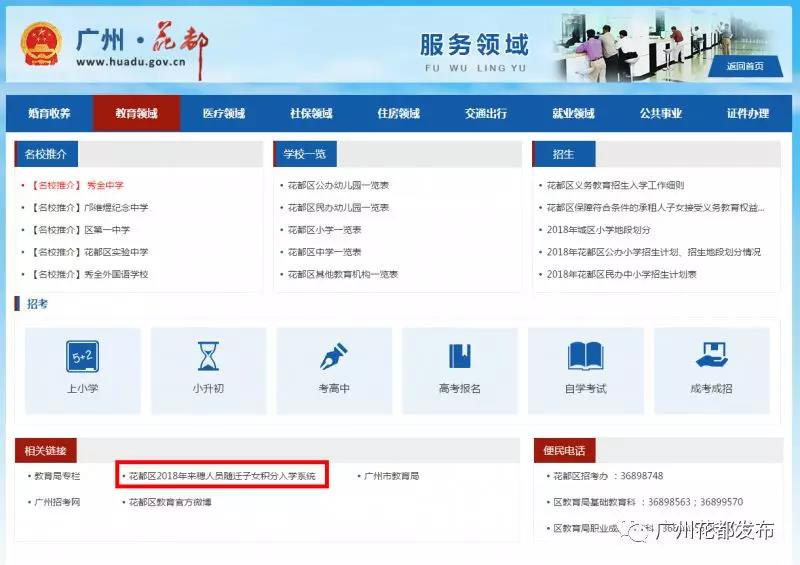The height and width of the screenshot is (565, 800).
Task: Click the 返回首页 button
Action: [x=744, y=67]
